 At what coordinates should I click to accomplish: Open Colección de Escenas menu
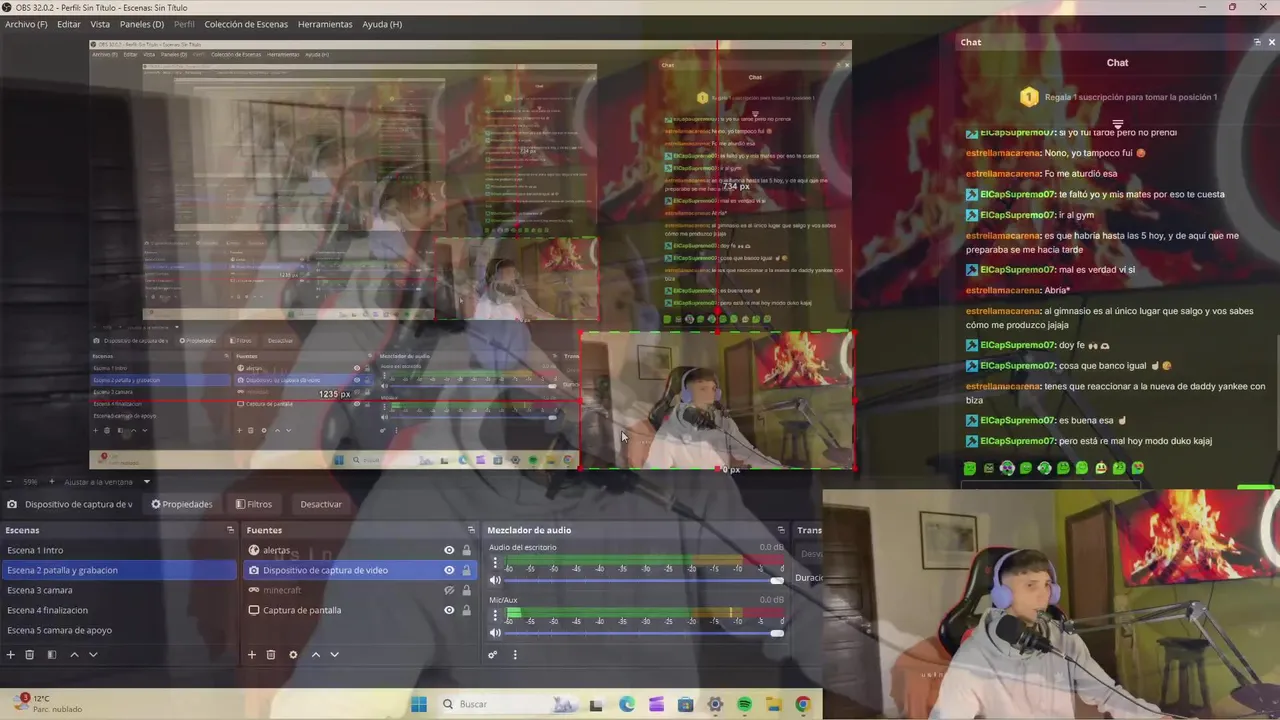tap(246, 24)
